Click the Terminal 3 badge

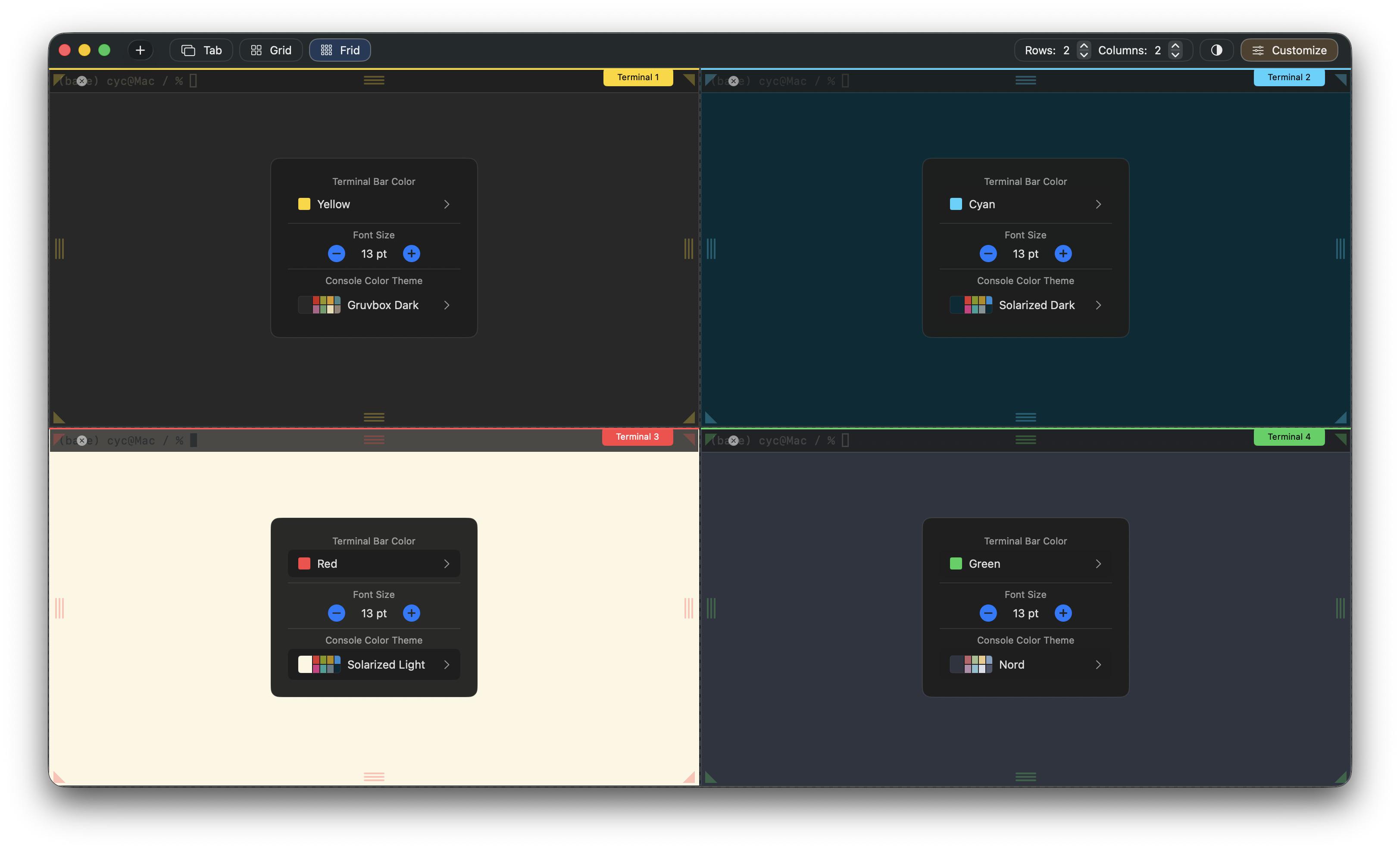(x=637, y=437)
